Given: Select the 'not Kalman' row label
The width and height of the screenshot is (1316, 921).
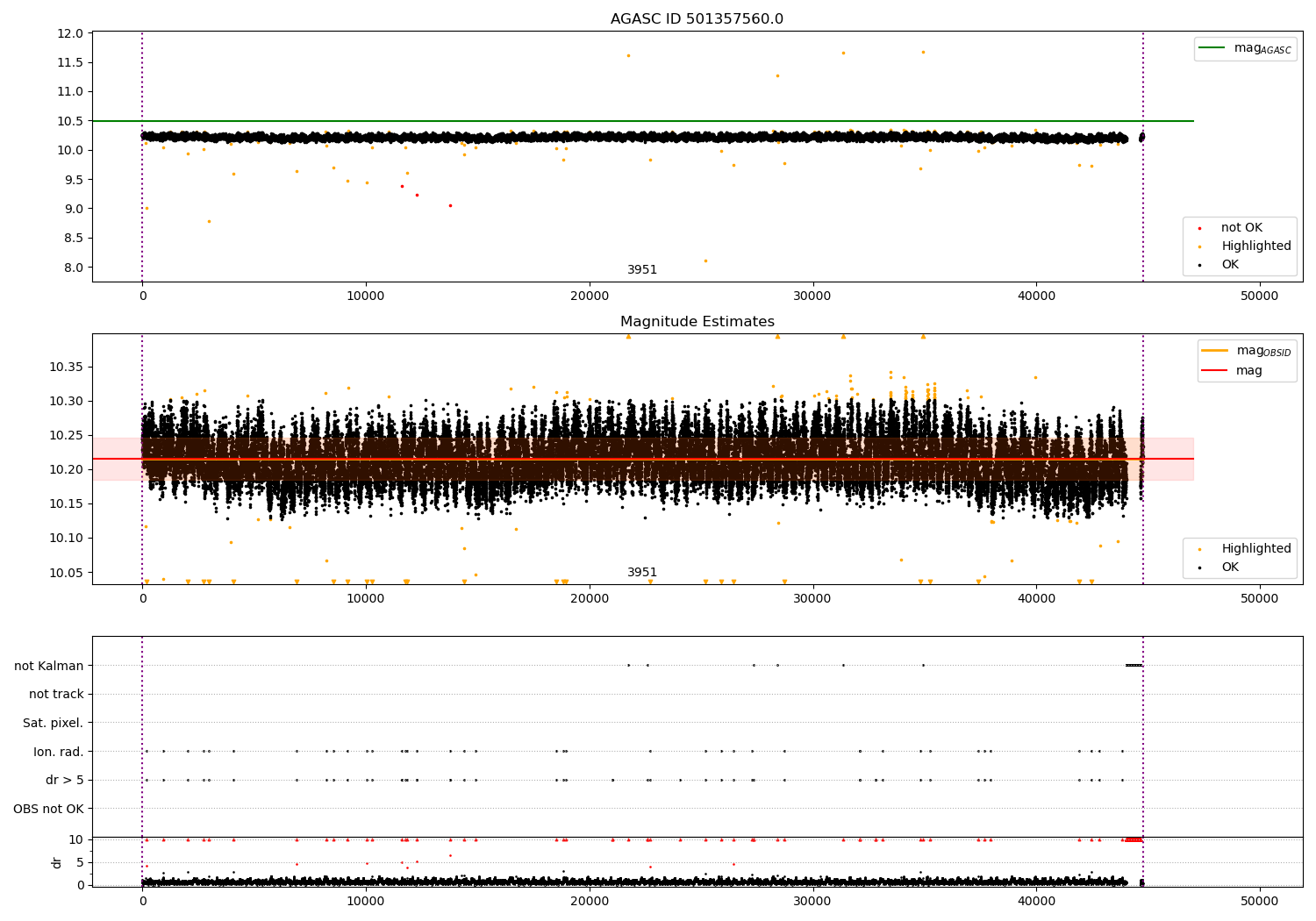Looking at the screenshot, I should (x=49, y=666).
